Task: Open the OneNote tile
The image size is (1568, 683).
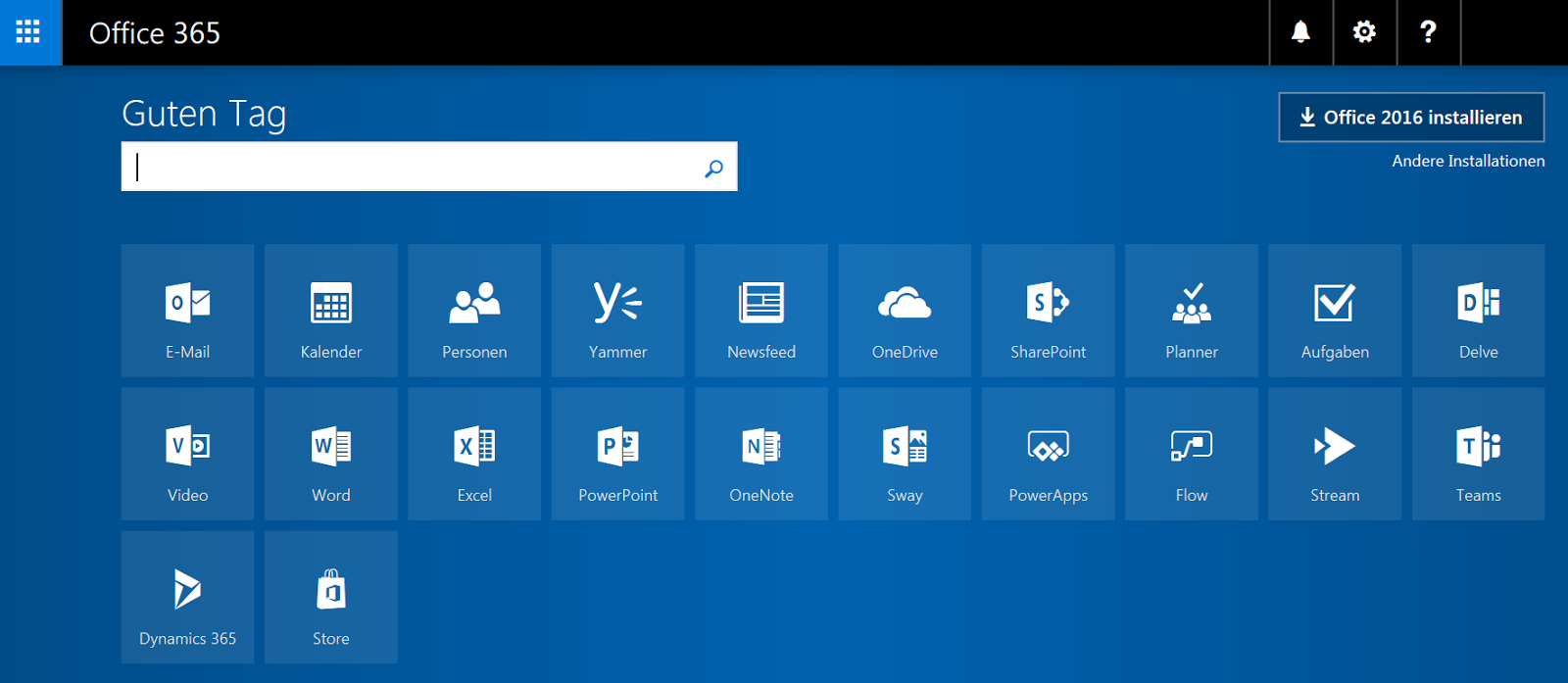Action: click(x=761, y=454)
